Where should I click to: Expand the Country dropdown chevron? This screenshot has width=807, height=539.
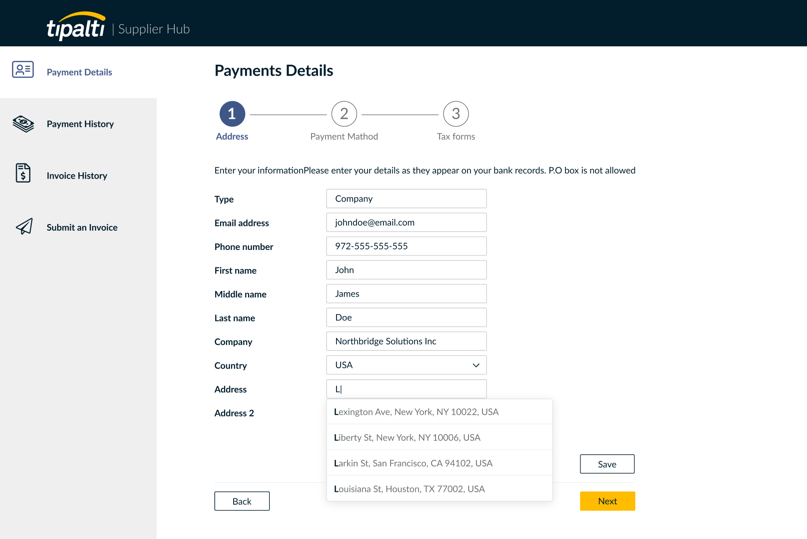click(476, 365)
